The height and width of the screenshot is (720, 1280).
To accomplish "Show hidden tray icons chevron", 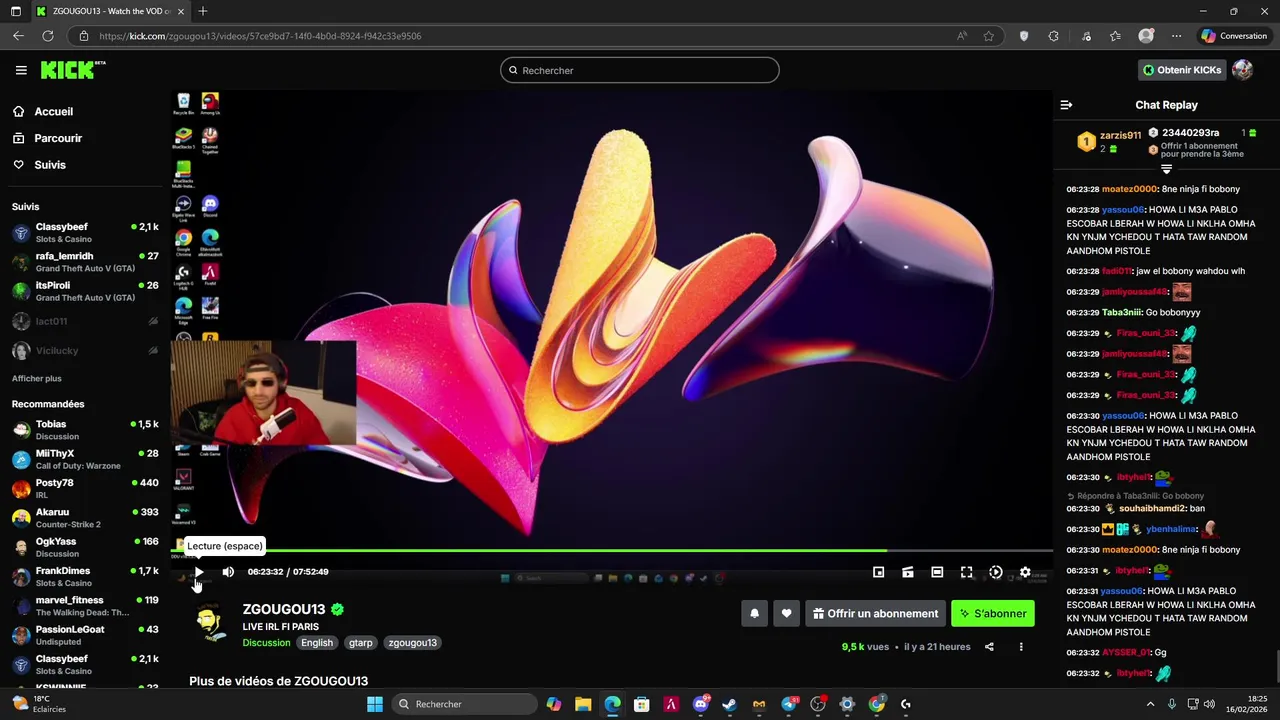I will pos(1150,704).
